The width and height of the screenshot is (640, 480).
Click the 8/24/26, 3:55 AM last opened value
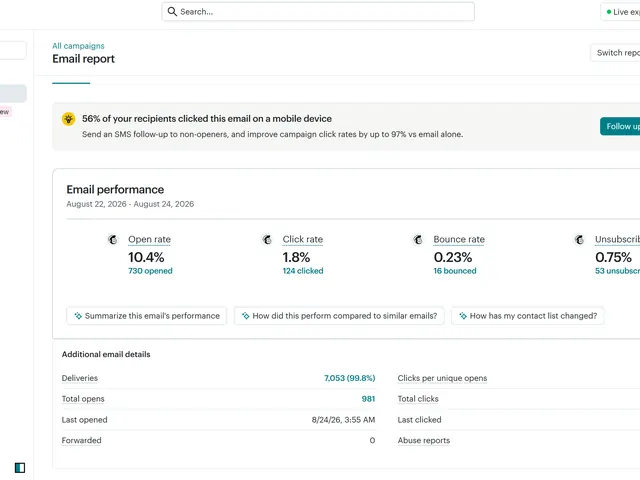click(x=343, y=420)
